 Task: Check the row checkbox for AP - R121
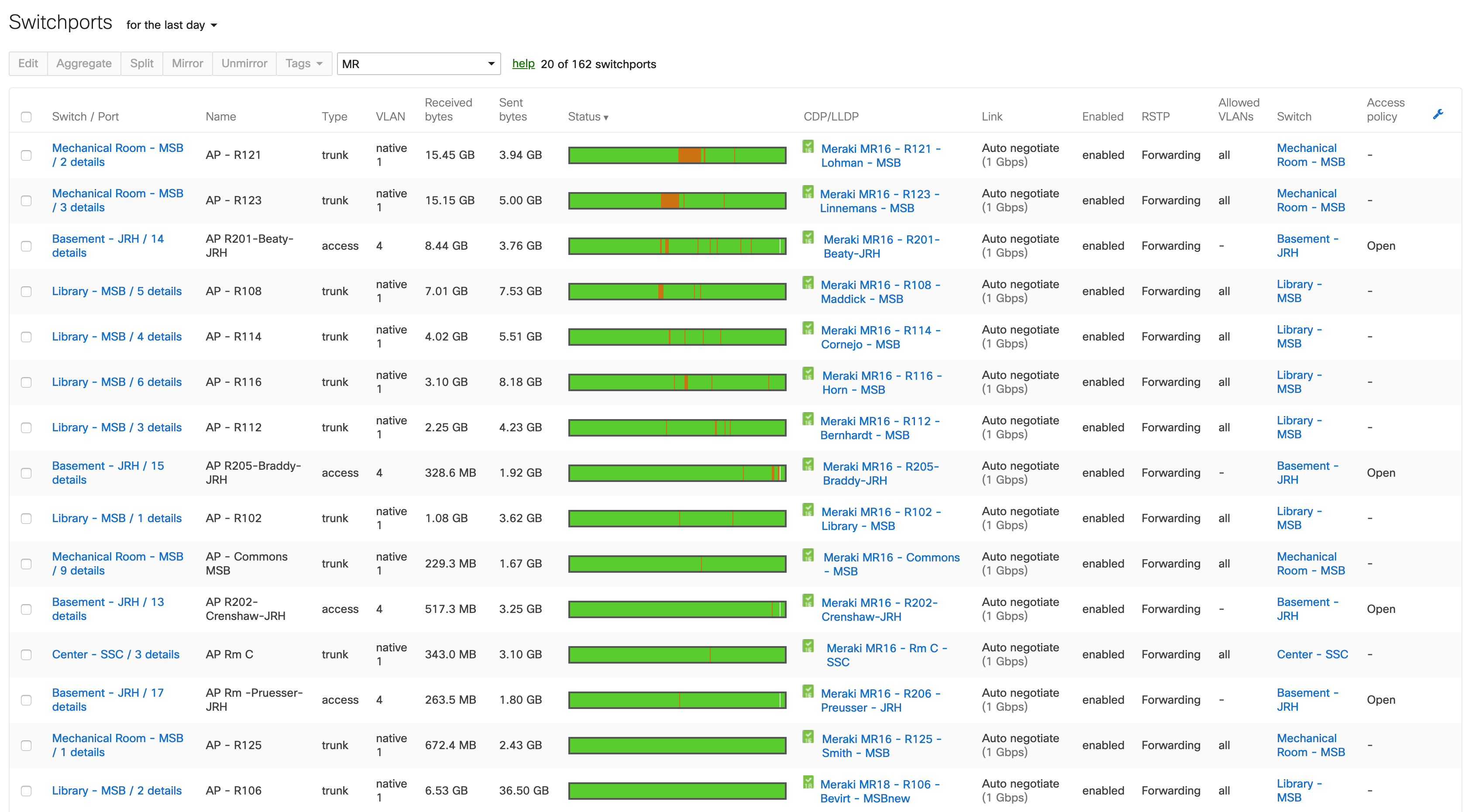pyautogui.click(x=26, y=155)
